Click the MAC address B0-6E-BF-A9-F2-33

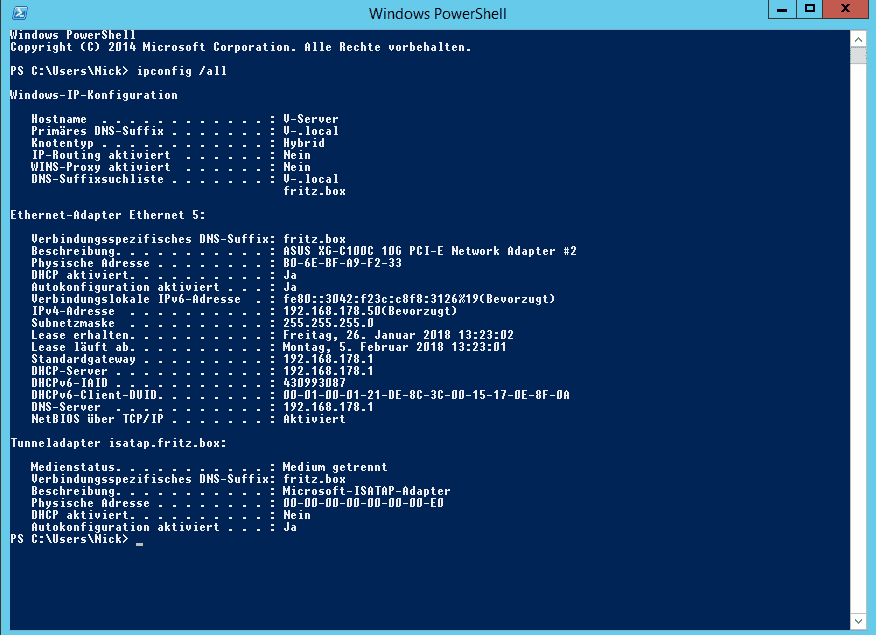[342, 263]
